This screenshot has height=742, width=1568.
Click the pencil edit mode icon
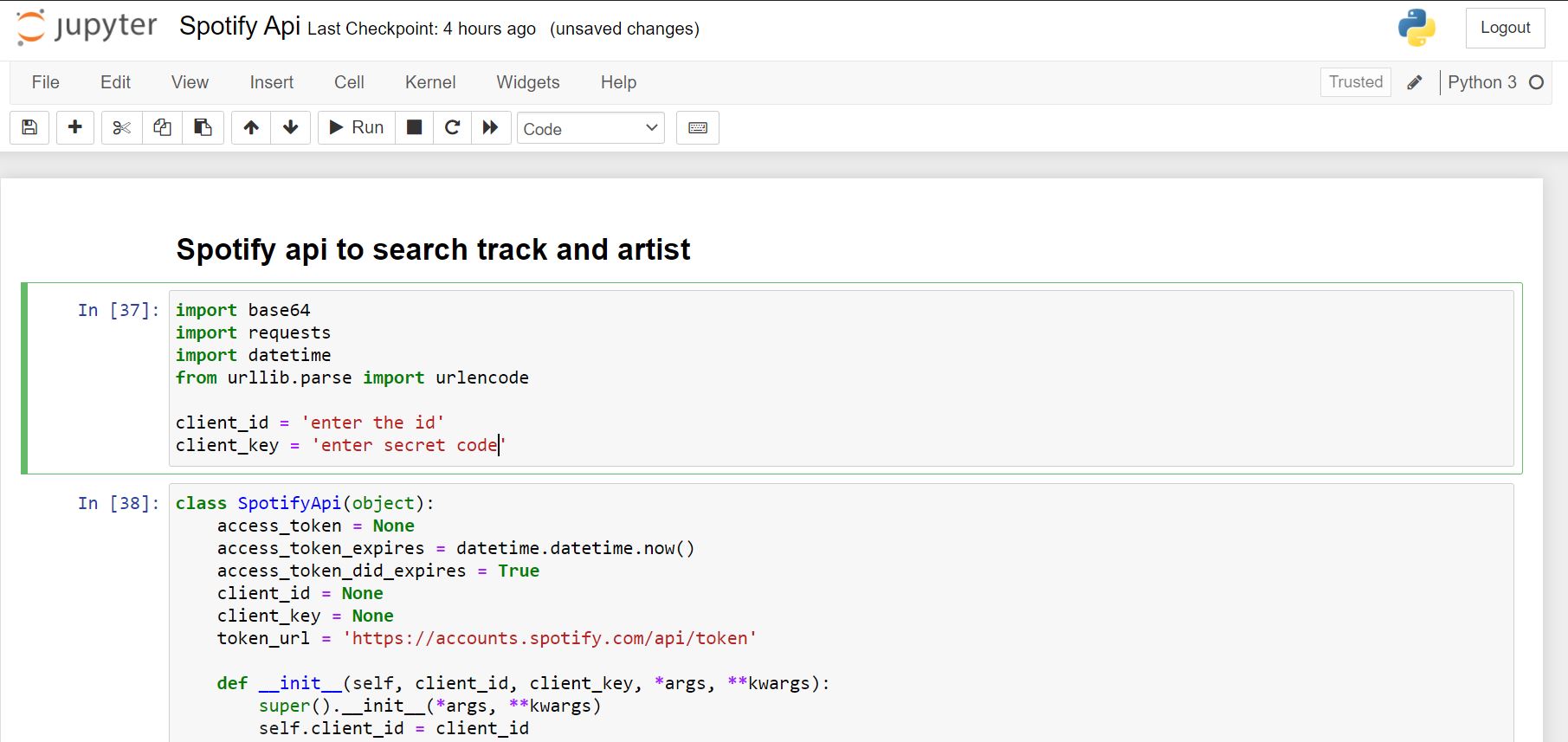pyautogui.click(x=1415, y=82)
